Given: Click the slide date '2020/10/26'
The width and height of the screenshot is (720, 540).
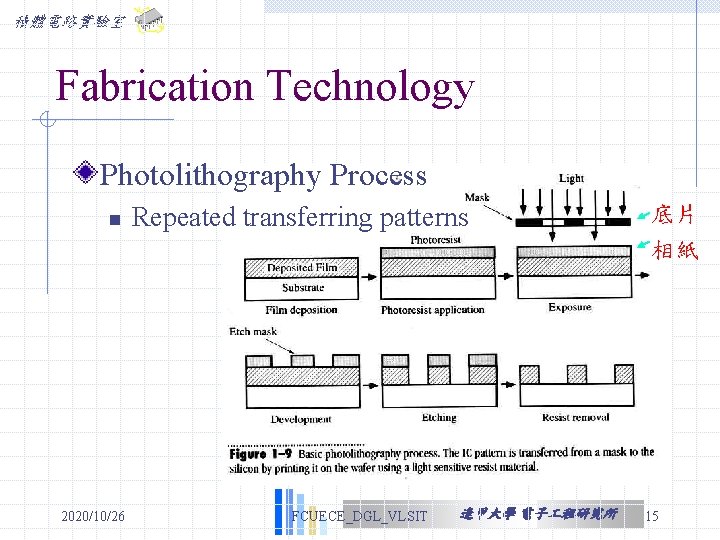Looking at the screenshot, I should coord(93,516).
